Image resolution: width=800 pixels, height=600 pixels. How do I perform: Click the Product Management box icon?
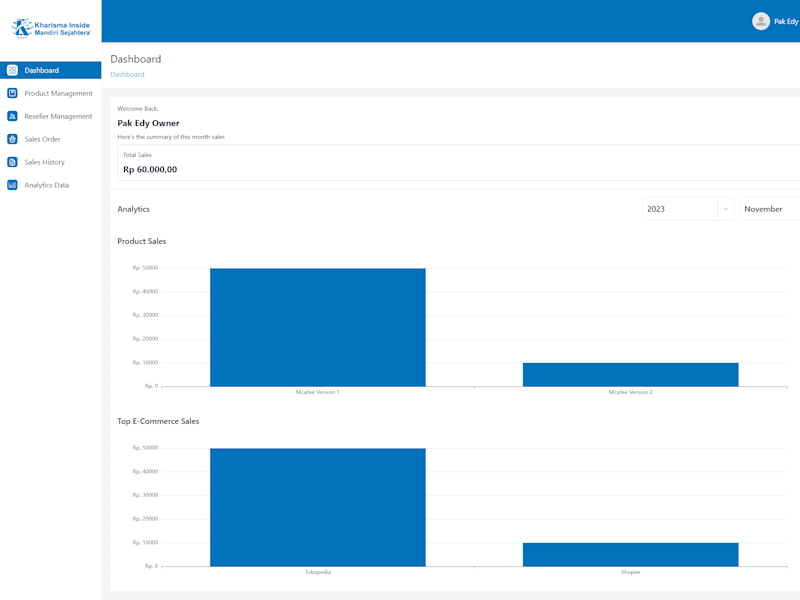(x=13, y=93)
